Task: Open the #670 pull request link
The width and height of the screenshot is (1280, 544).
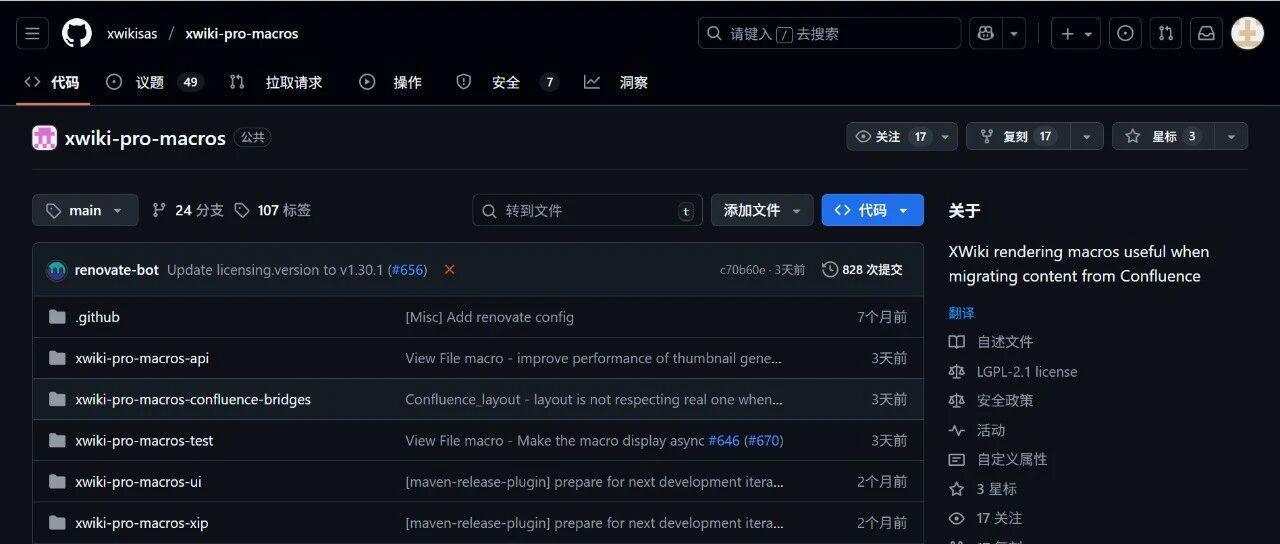Action: (764, 440)
